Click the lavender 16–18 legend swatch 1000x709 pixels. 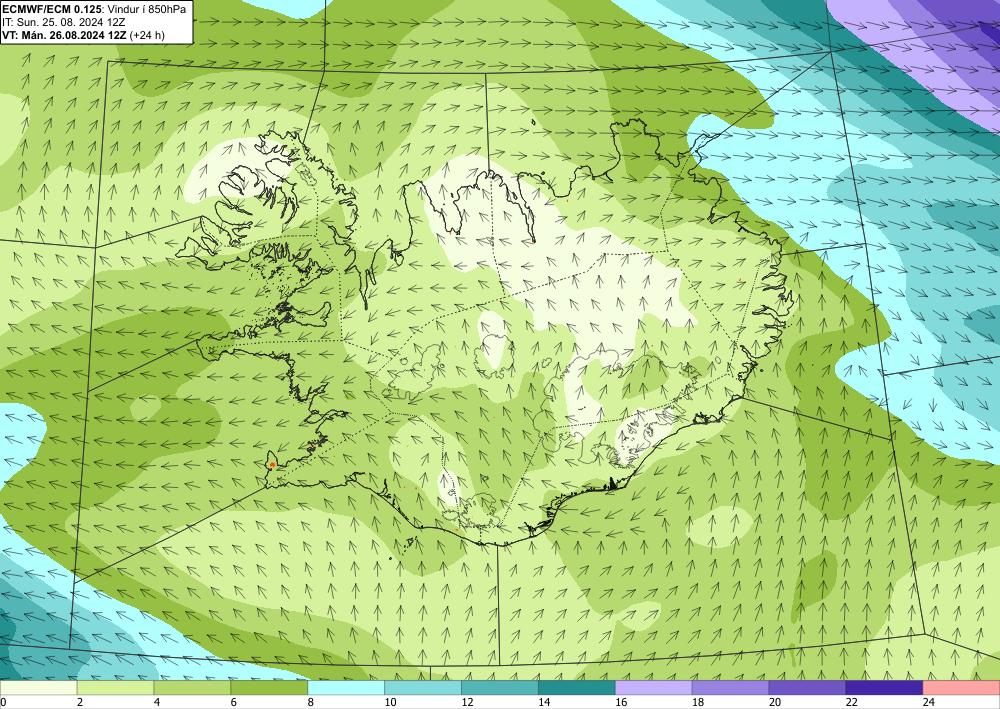pyautogui.click(x=654, y=688)
